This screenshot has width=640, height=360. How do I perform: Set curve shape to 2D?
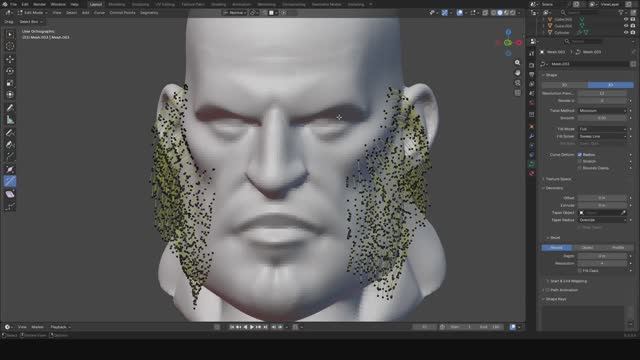(564, 85)
